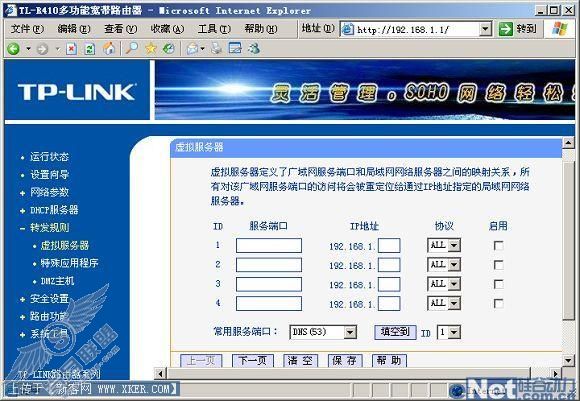This screenshot has width=580, height=401.
Task: Open the 收藏(A) menu
Action: point(167,28)
